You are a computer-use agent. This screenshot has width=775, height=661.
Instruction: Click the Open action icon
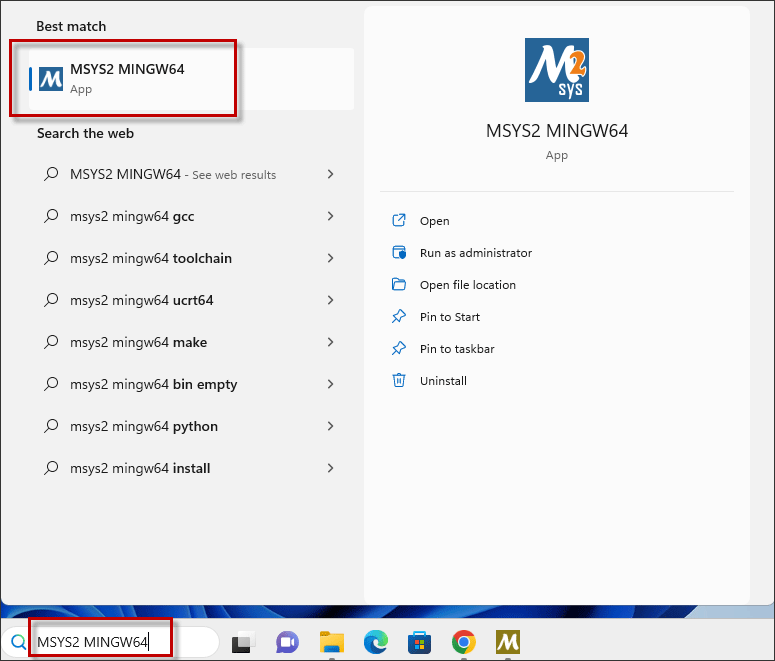click(399, 220)
